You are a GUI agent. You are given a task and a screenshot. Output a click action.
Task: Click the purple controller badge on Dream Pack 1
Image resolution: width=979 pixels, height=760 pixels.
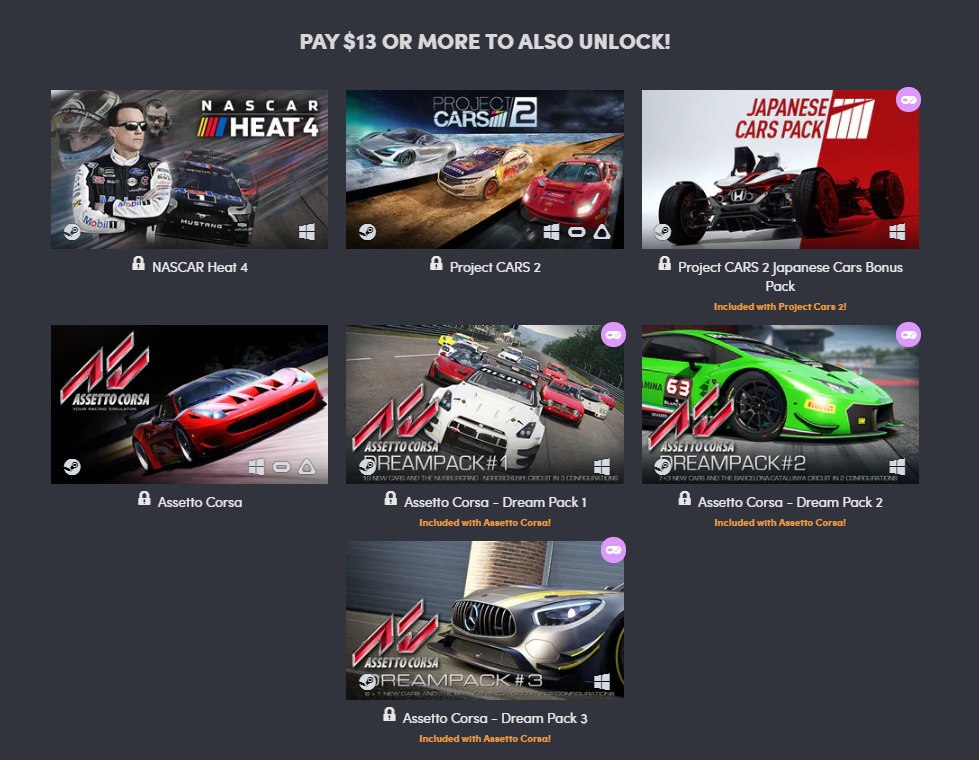[x=613, y=334]
